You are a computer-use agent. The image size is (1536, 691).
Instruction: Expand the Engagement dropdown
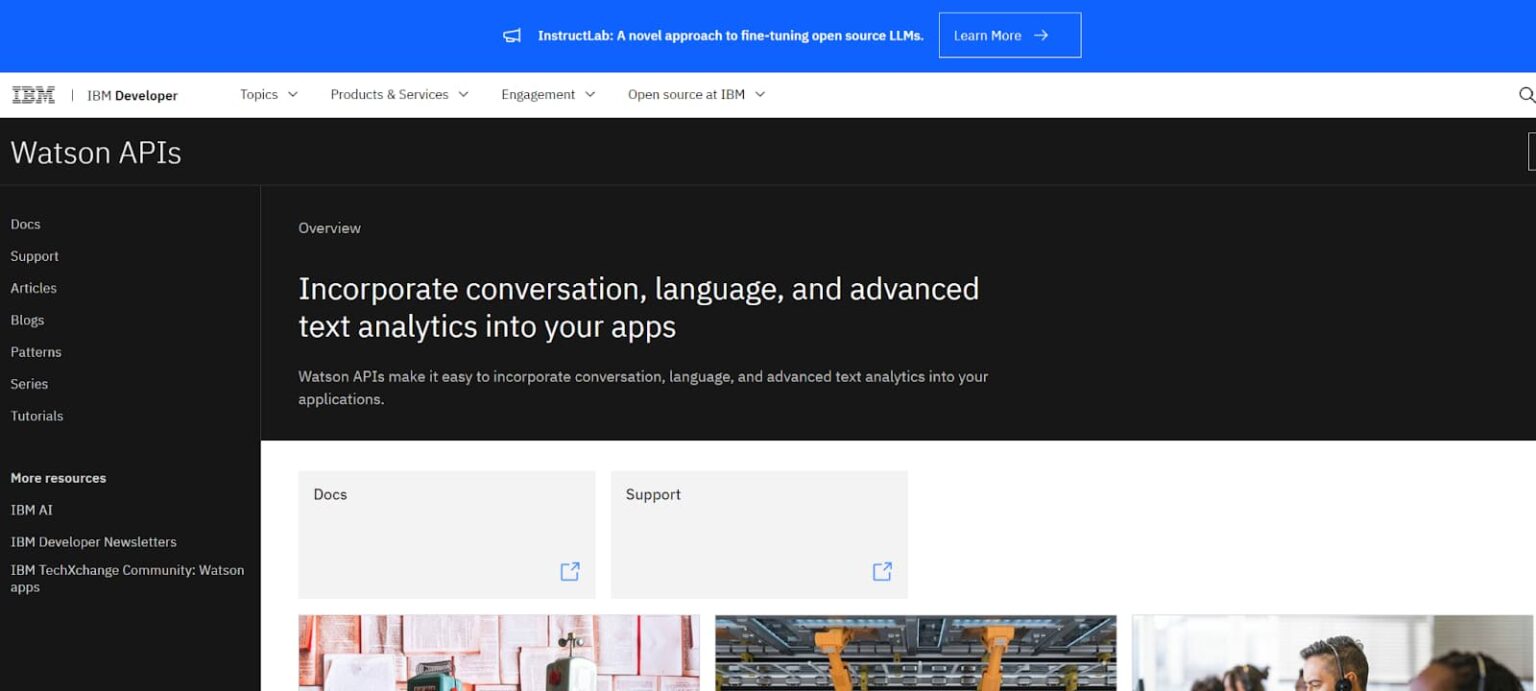coord(546,94)
